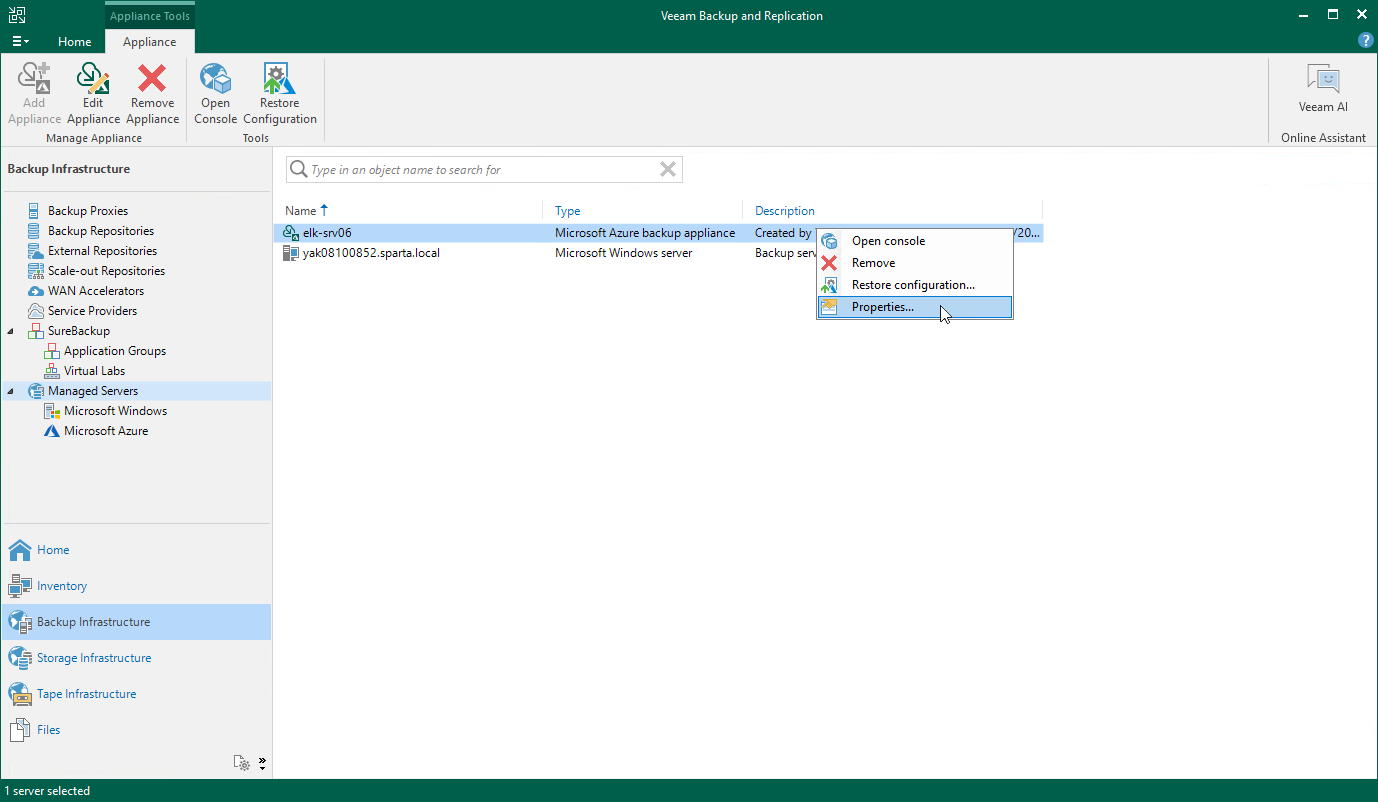Open the Veeam AI online assistant
The width and height of the screenshot is (1378, 802).
[x=1323, y=90]
